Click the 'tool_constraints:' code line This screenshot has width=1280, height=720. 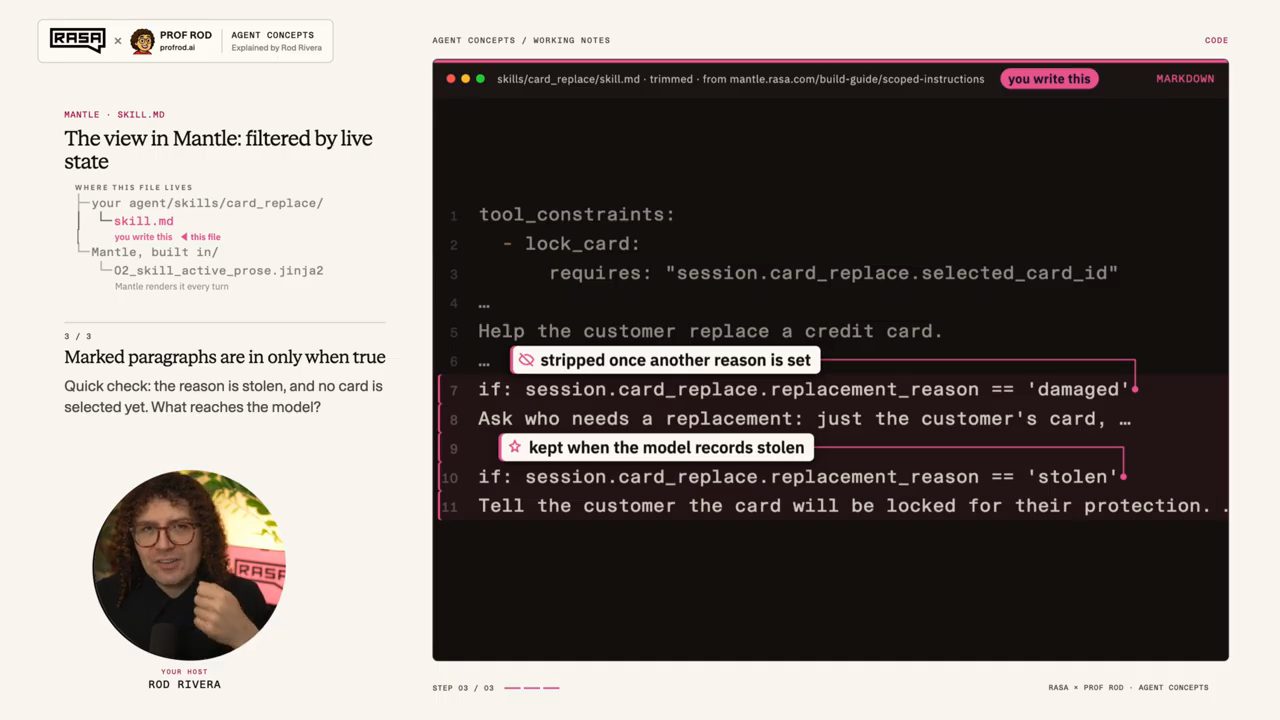(x=576, y=215)
